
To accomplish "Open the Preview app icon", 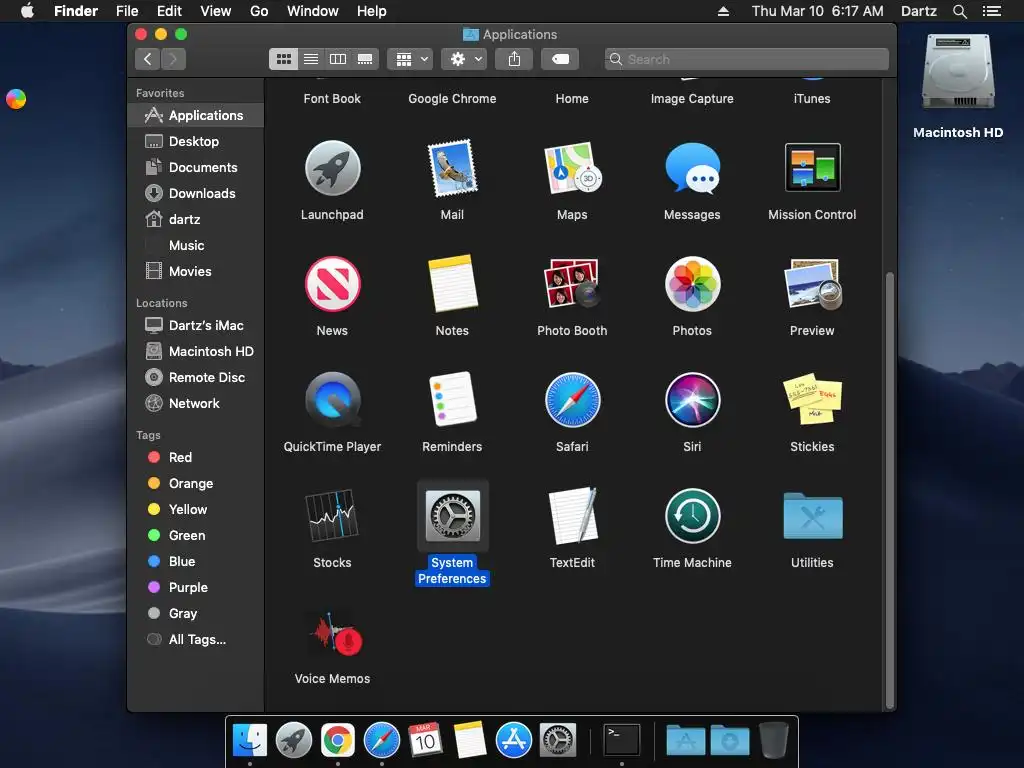I will click(x=812, y=283).
